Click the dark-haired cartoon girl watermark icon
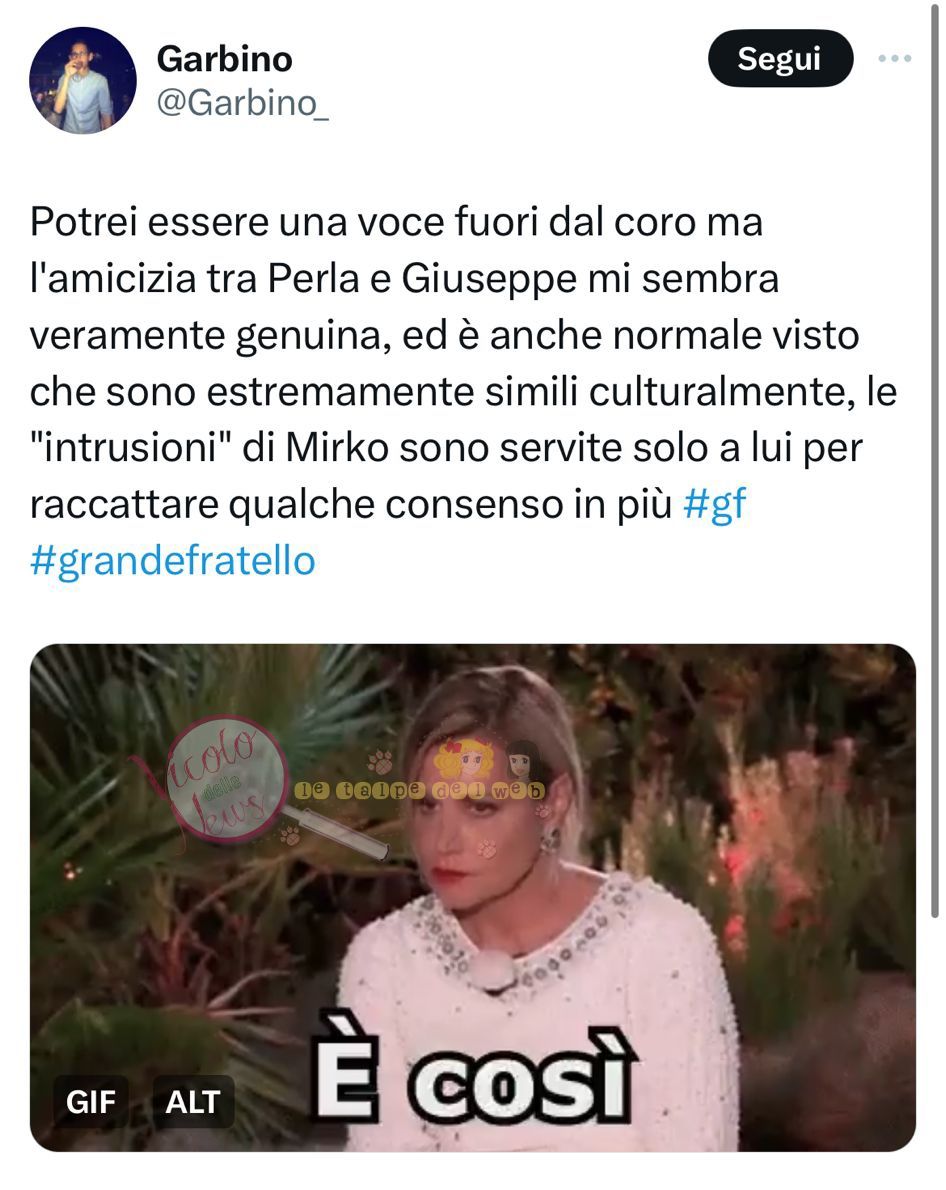 522,760
